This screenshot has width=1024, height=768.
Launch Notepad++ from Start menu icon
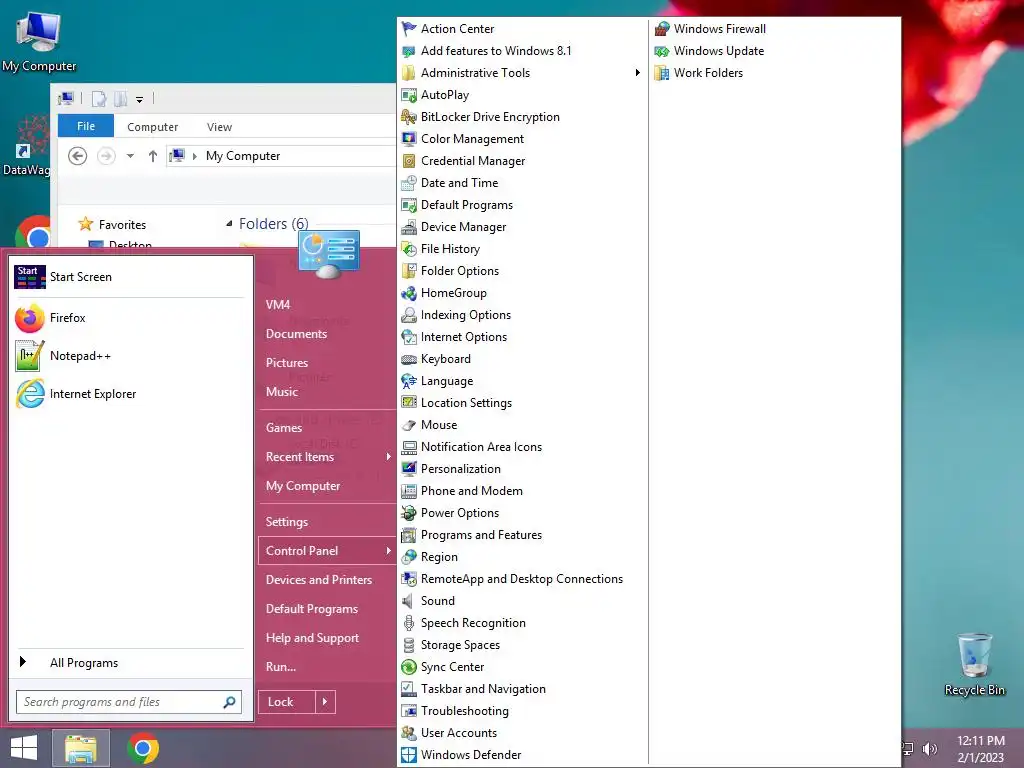[x=30, y=356]
